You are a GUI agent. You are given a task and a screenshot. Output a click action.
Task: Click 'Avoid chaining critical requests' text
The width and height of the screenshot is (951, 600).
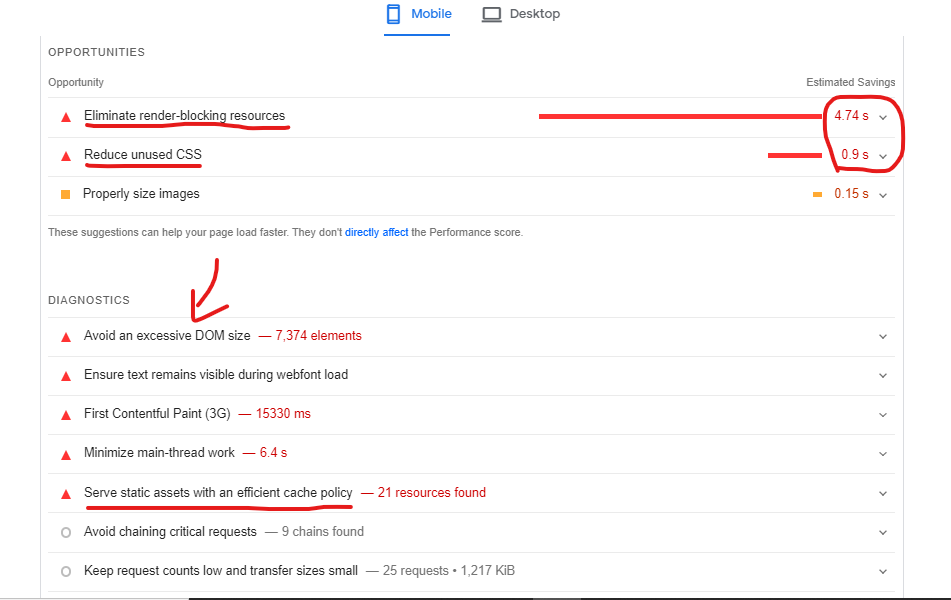[x=170, y=531]
